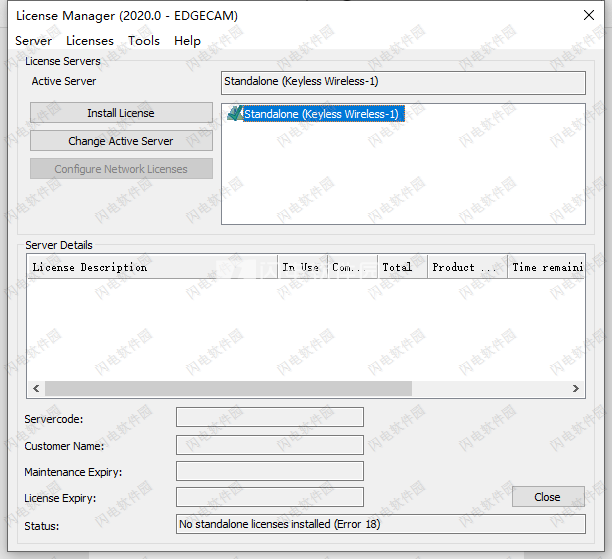Click the green checkmark server icon
Image resolution: width=612 pixels, height=559 pixels.
[235, 114]
